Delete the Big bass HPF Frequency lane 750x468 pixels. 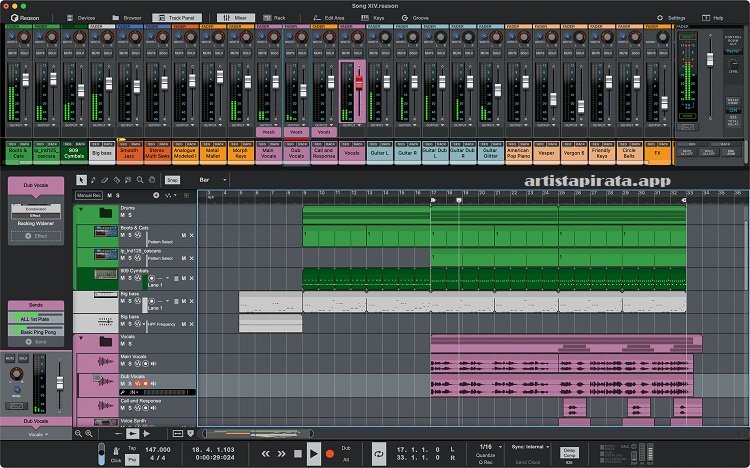[191, 324]
